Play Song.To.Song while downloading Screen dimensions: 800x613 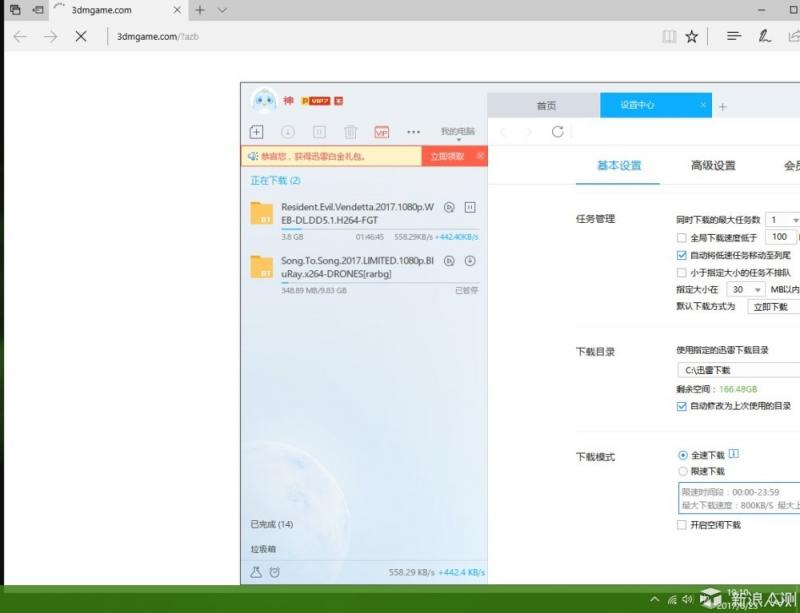pos(449,261)
